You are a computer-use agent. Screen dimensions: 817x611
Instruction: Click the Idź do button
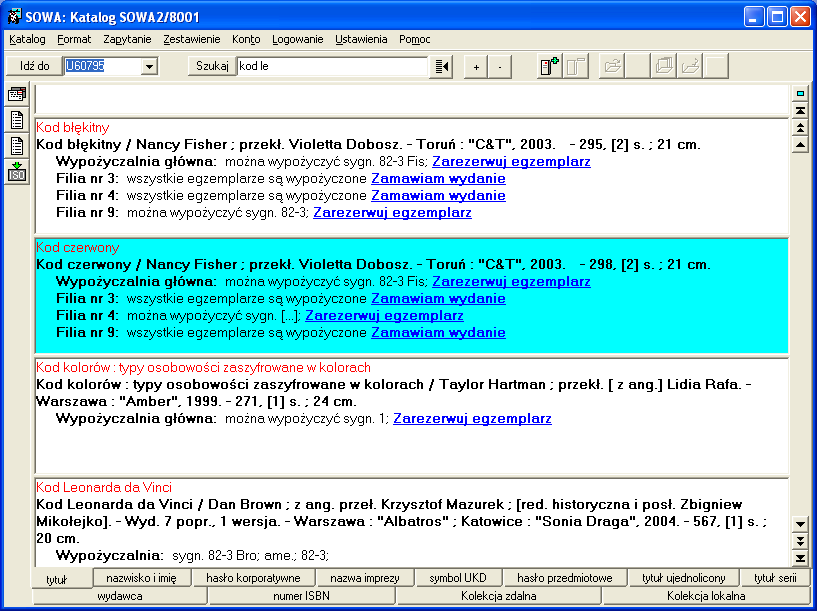34,66
